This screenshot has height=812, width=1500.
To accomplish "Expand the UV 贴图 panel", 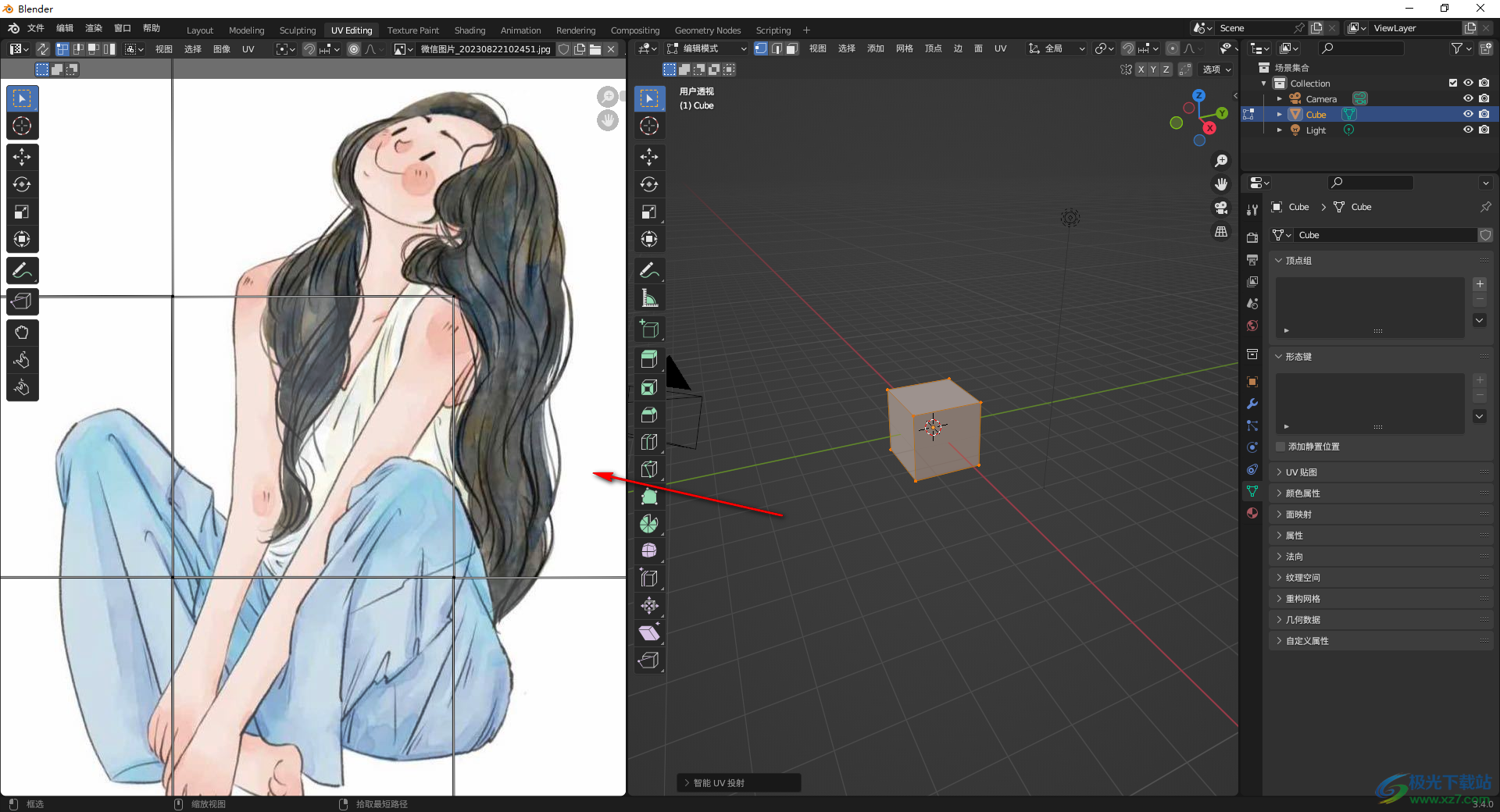I will [x=1302, y=472].
